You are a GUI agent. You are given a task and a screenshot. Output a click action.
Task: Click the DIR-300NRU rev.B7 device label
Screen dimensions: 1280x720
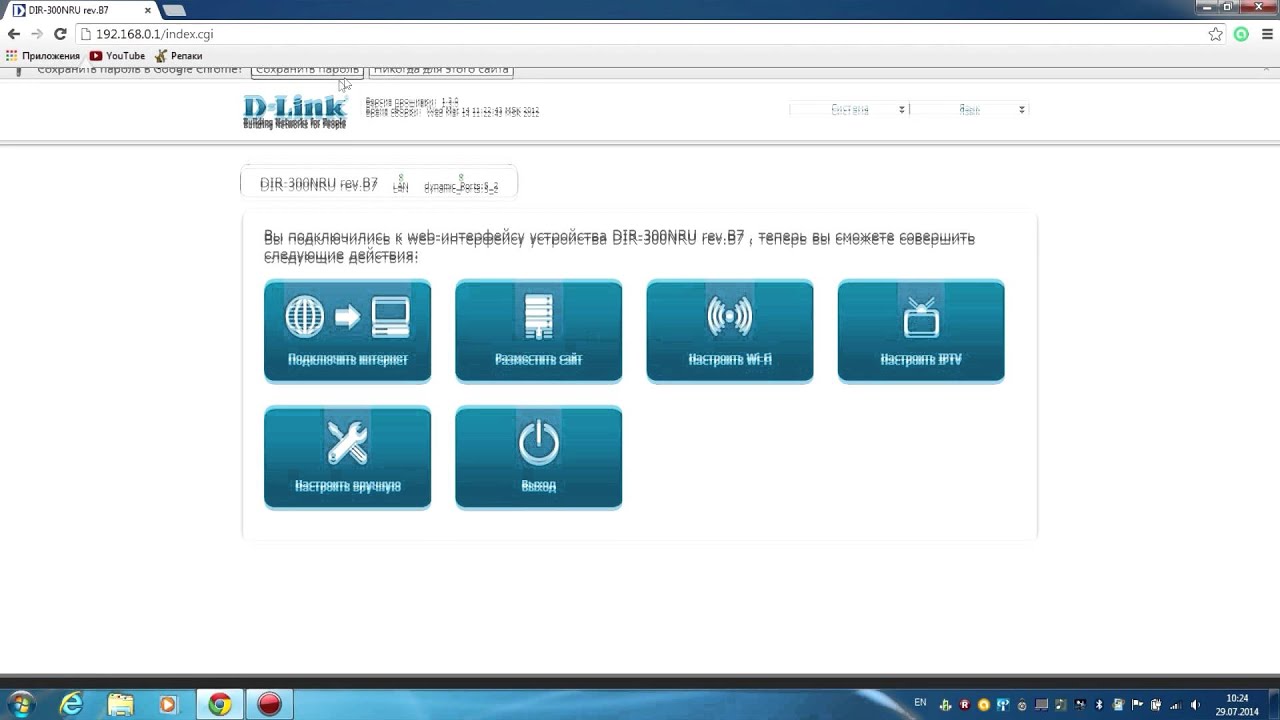(x=319, y=184)
